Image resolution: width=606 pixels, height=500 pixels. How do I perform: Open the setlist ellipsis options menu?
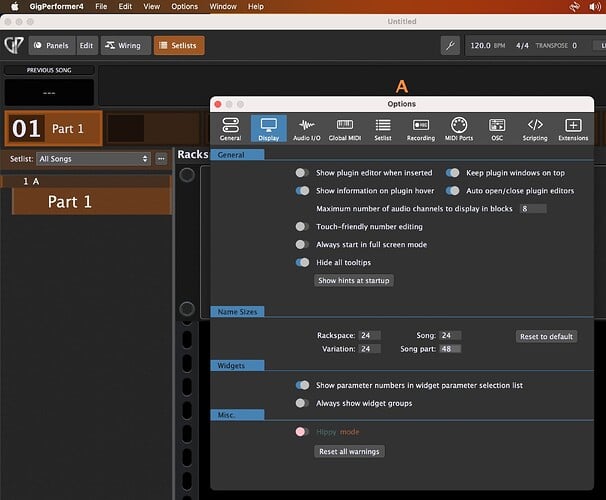tap(160, 159)
